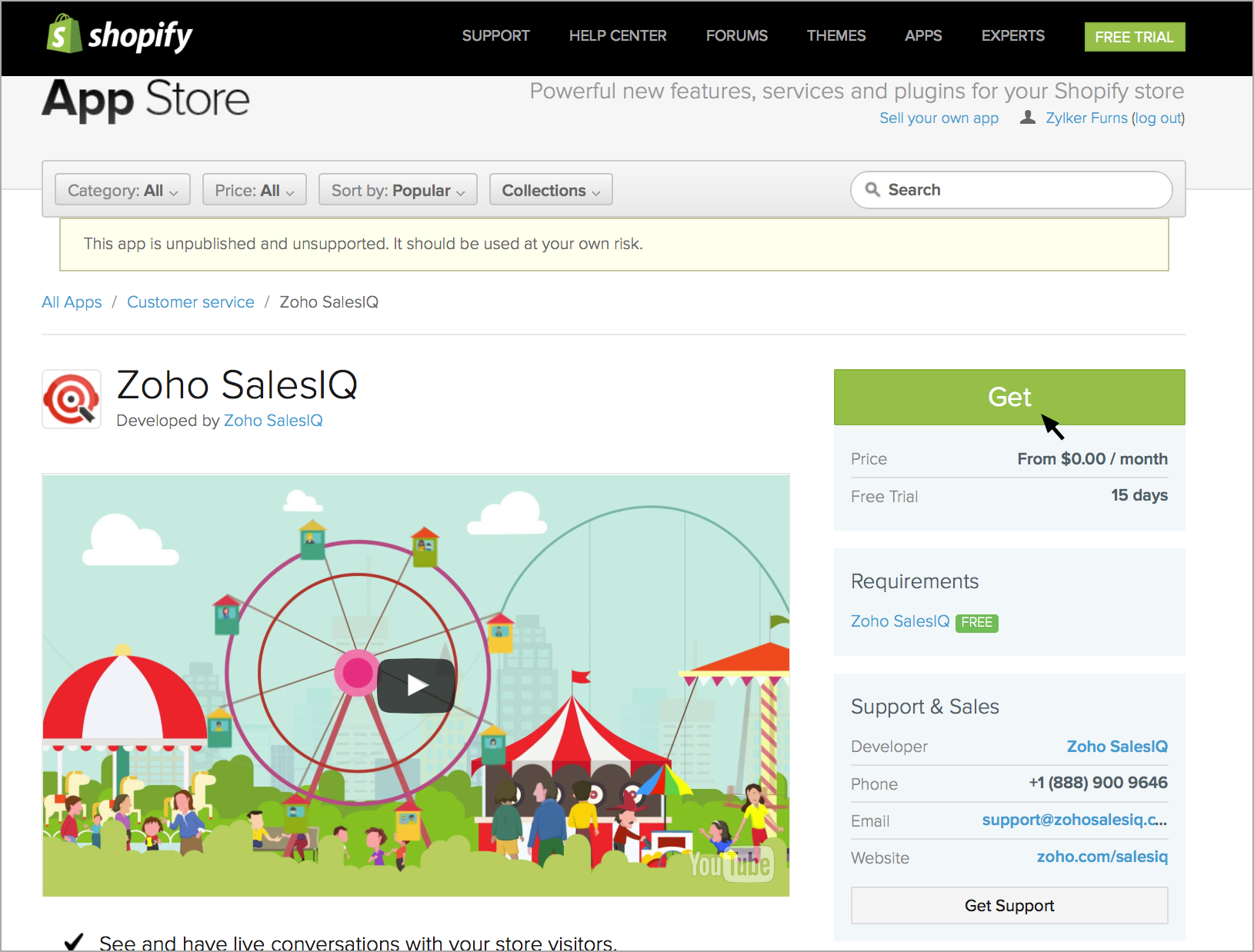1254x952 pixels.
Task: Click the user profile icon
Action: [1027, 118]
